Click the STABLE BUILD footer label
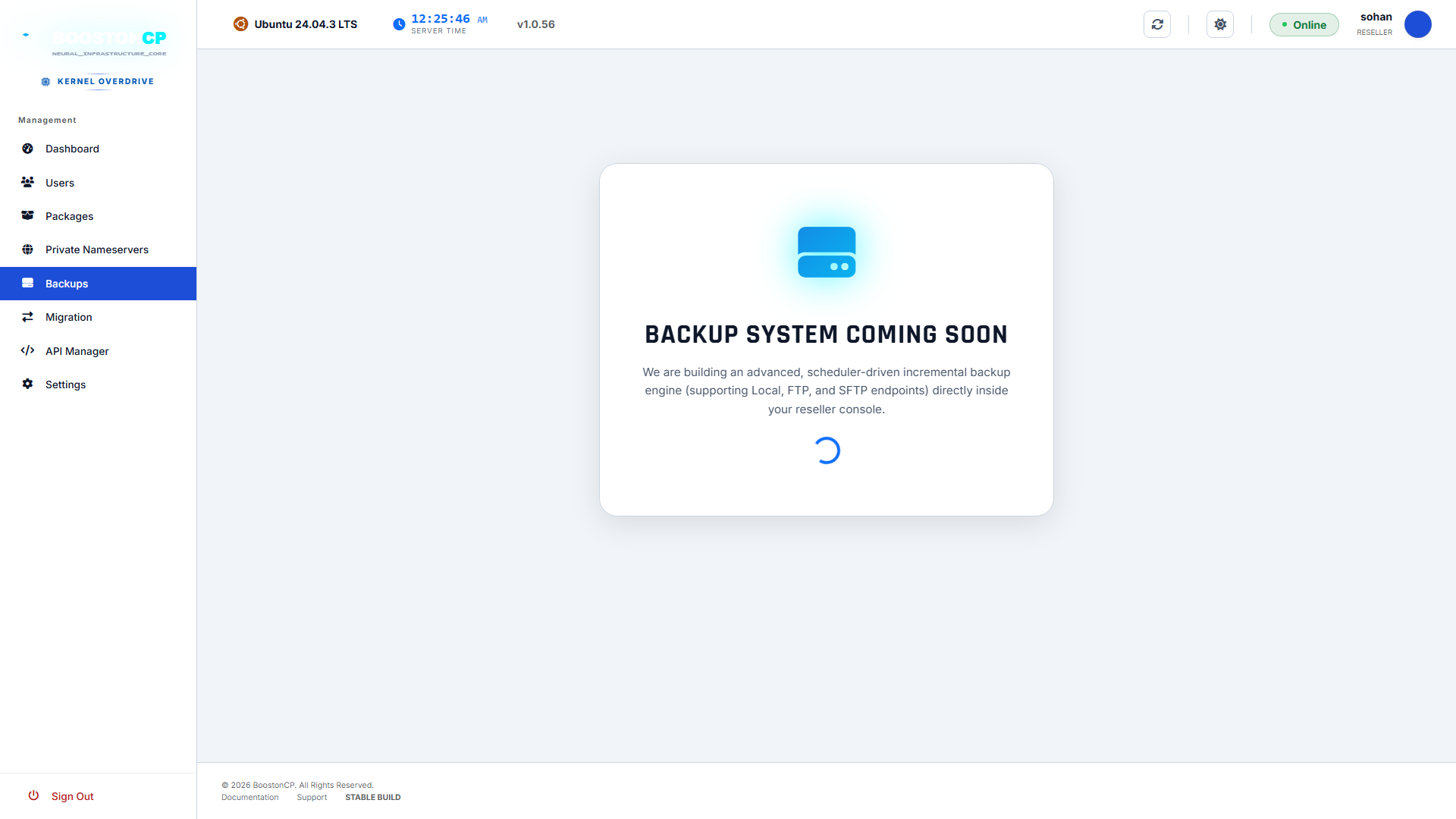Viewport: 1456px width, 819px height. 373,797
